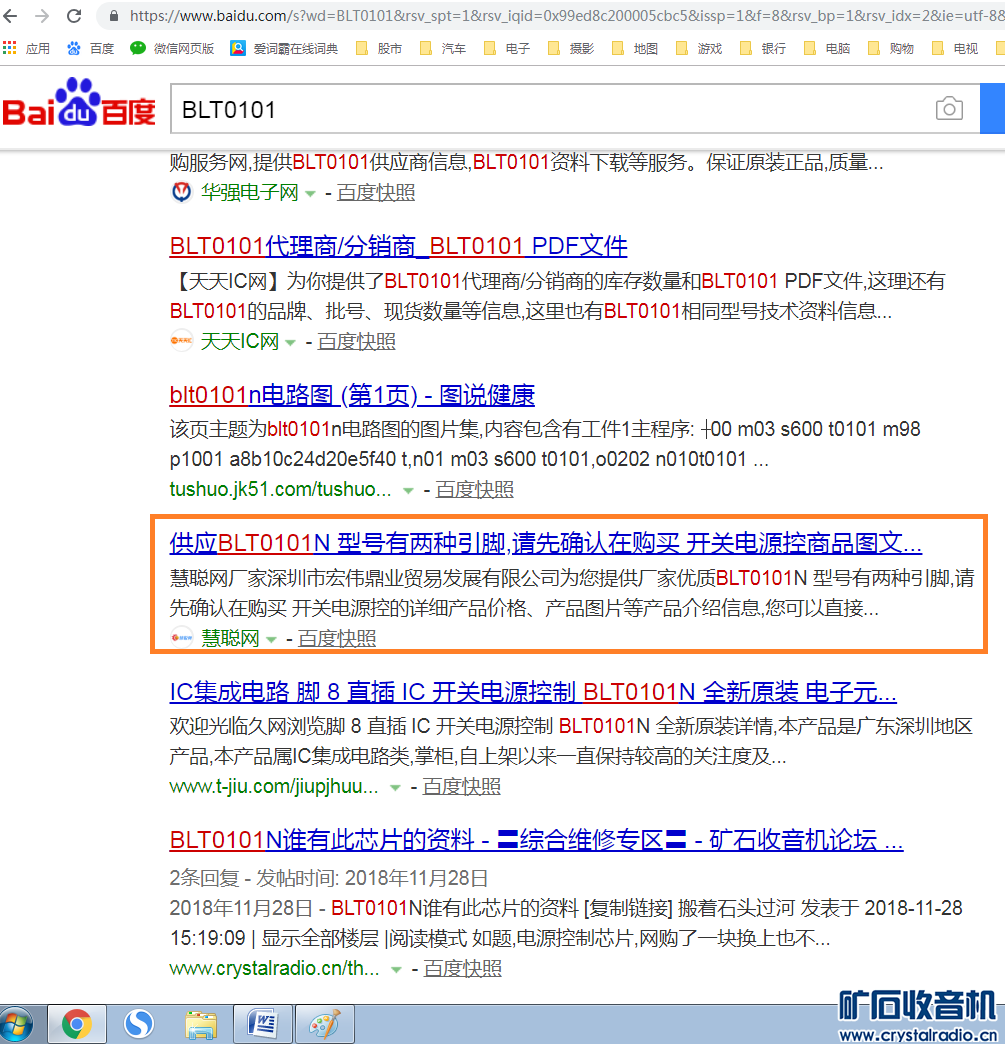Click the browser address bar URL
1005x1048 pixels.
567,16
